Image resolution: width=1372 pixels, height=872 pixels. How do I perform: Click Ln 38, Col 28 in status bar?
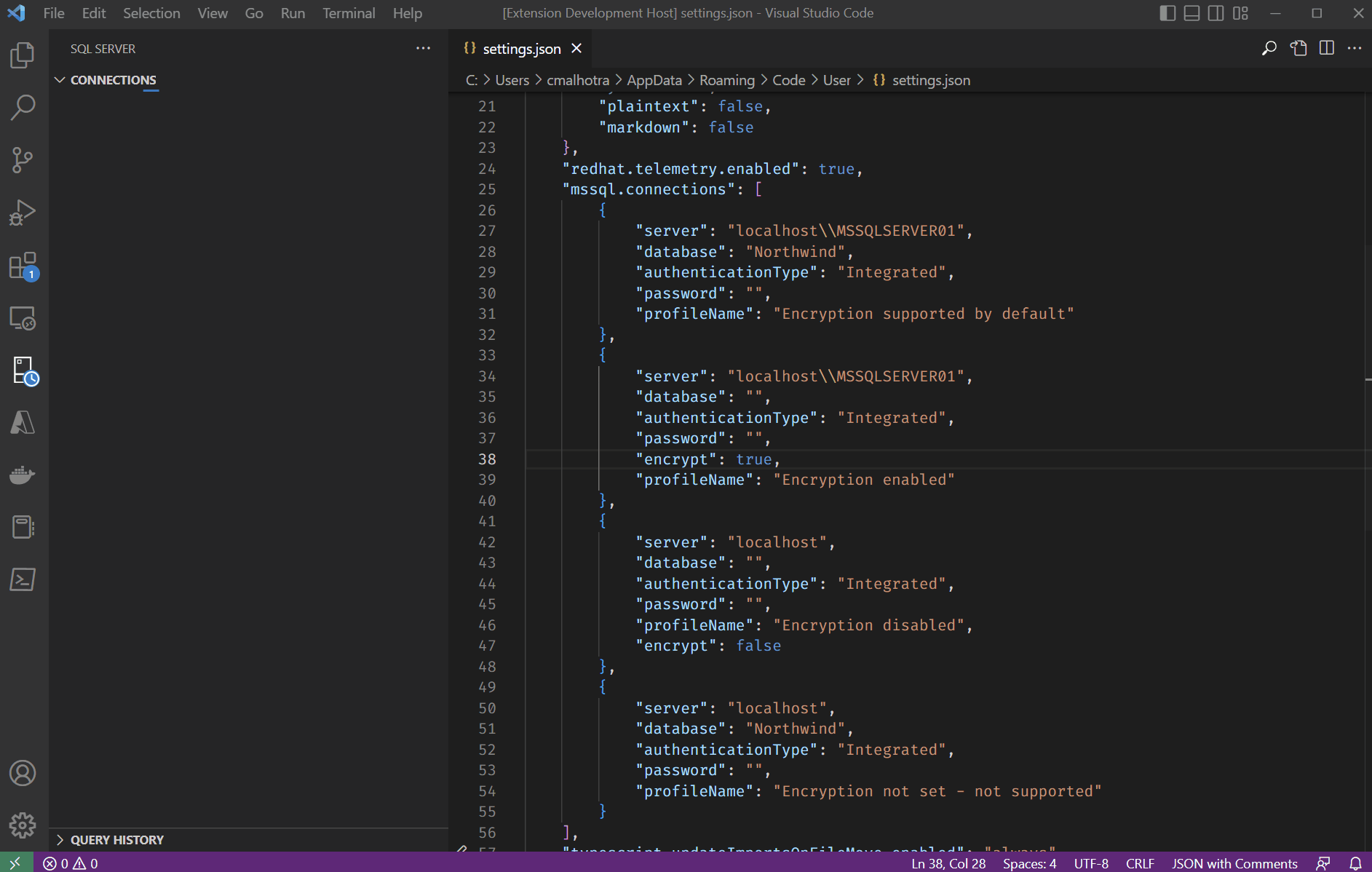tap(948, 863)
